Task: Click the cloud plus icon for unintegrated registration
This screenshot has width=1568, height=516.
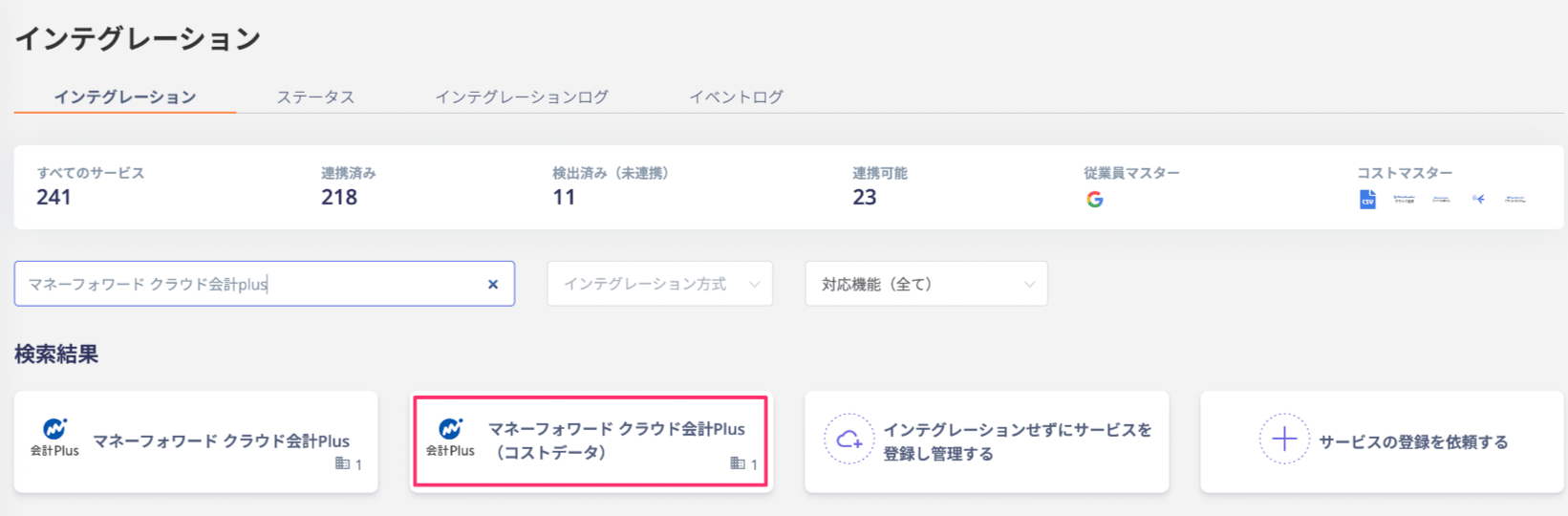Action: tap(848, 439)
